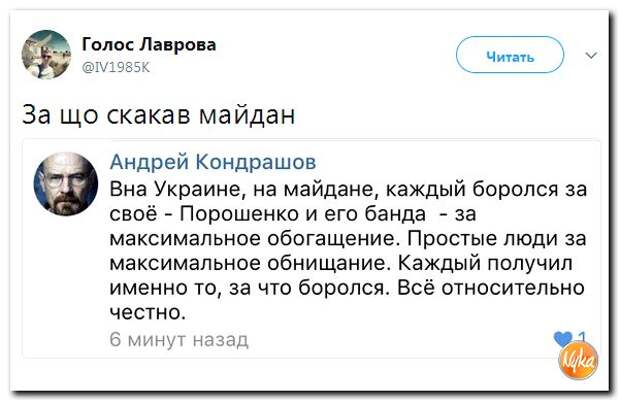The image size is (620, 402).
Task: Click the Читать follow button
Action: pyautogui.click(x=510, y=55)
